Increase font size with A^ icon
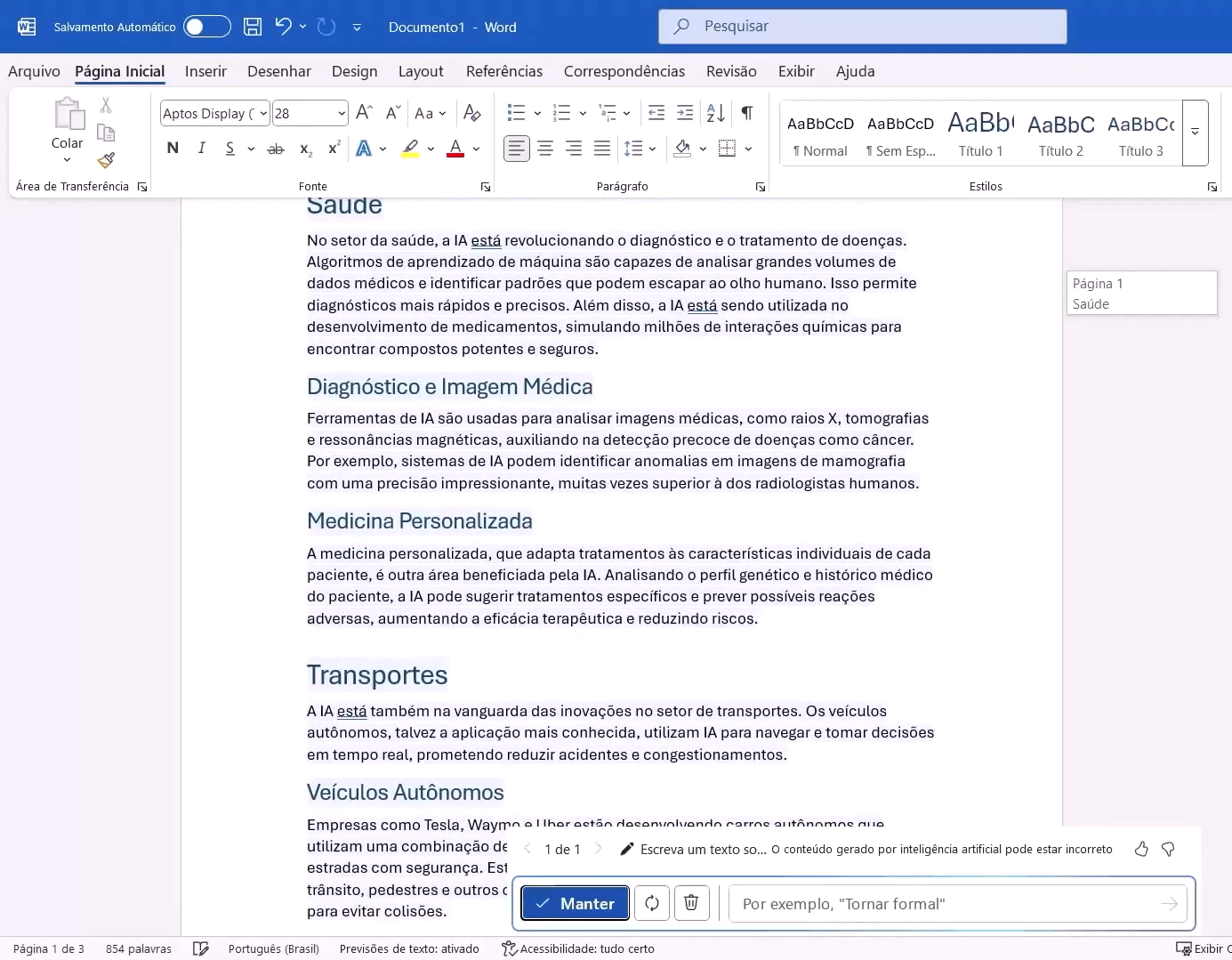The width and height of the screenshot is (1232, 960). point(364,113)
